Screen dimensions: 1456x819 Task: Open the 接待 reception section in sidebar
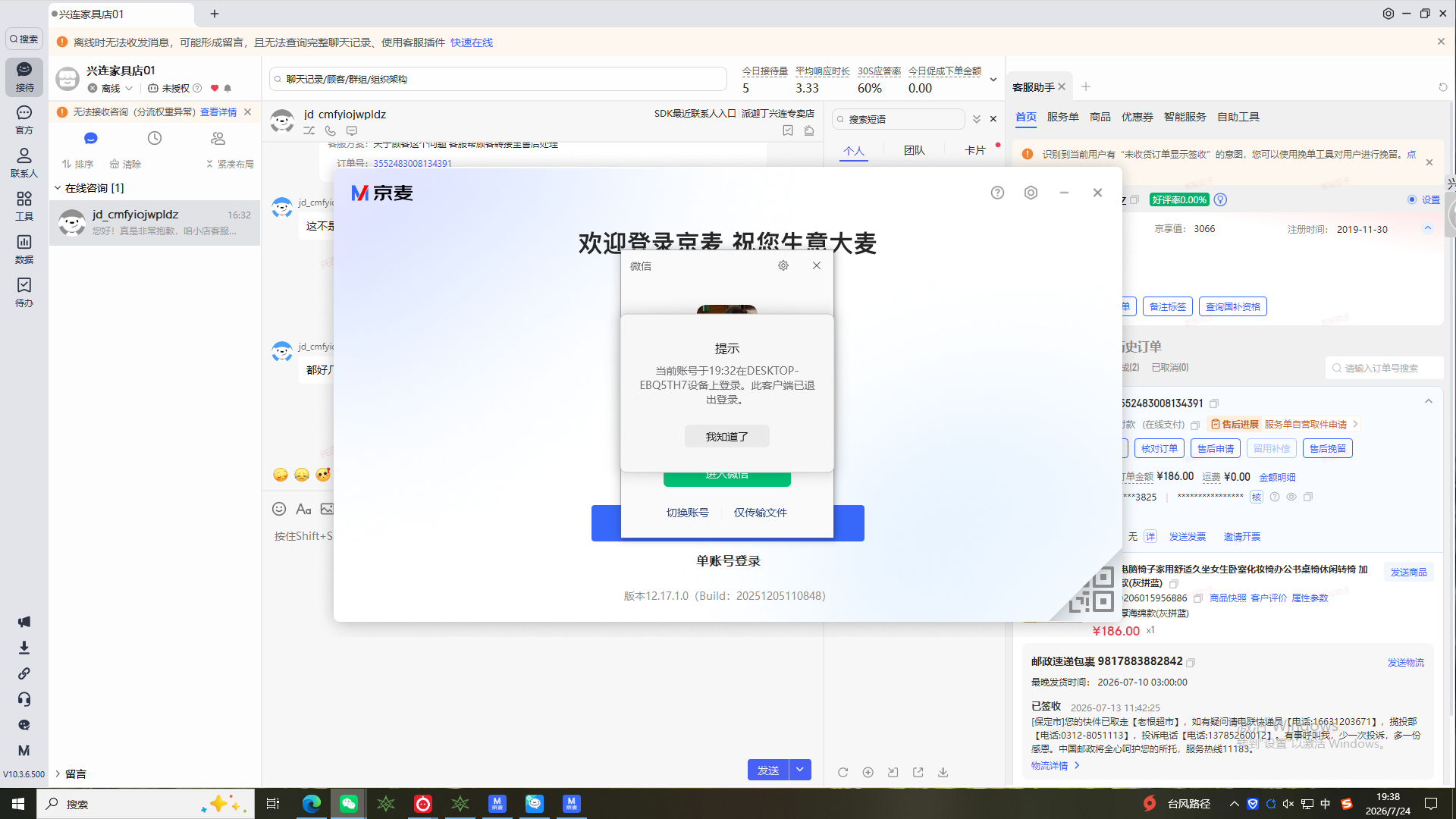click(x=24, y=77)
